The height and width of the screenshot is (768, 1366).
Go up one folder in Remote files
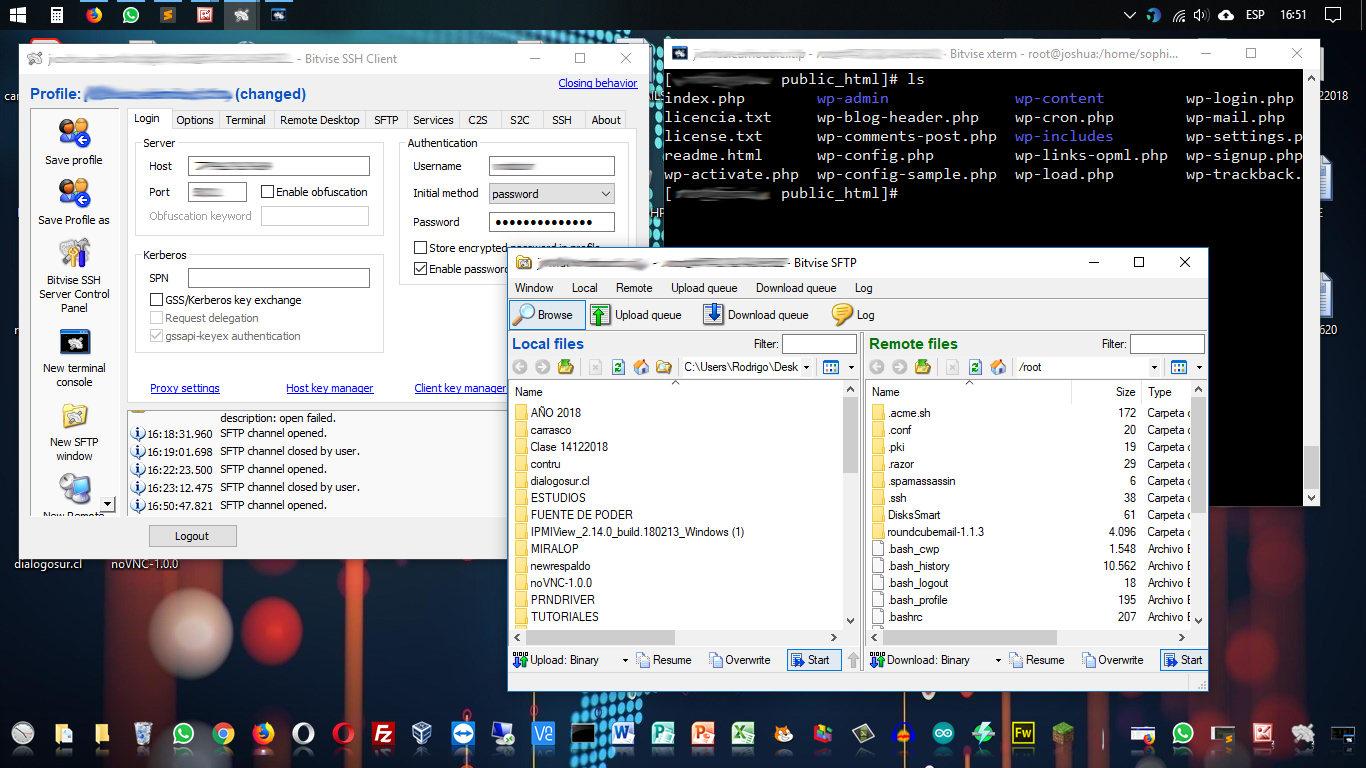[922, 367]
